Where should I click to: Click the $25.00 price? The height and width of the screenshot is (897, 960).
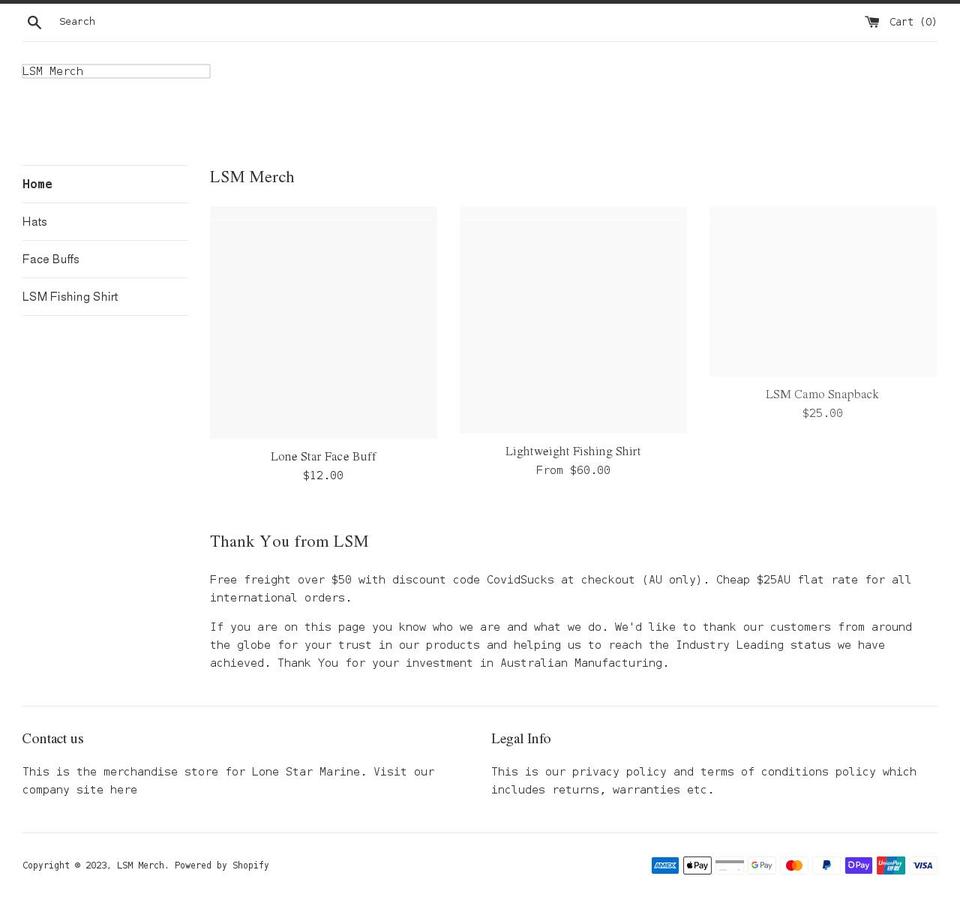(822, 413)
